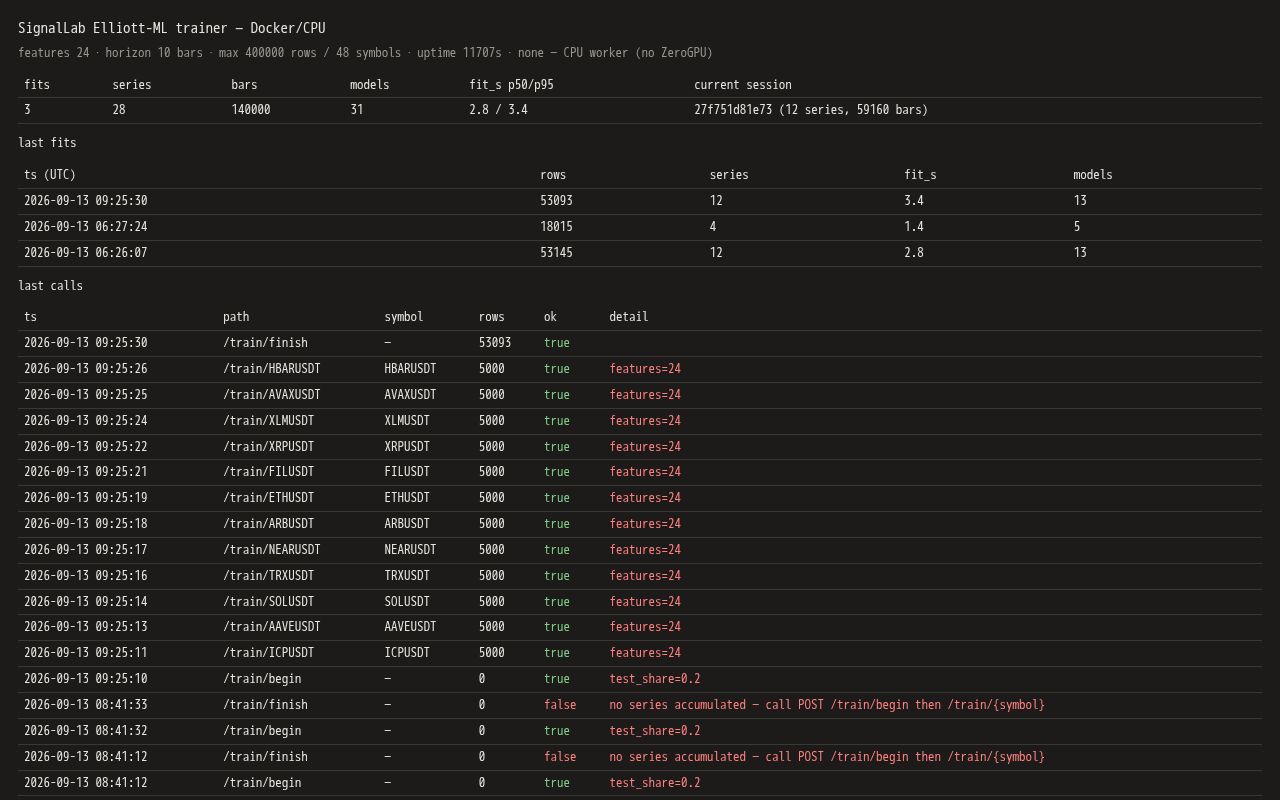Select the current session id 27f751d81e73 text
This screenshot has width=1280, height=800.
tap(733, 110)
